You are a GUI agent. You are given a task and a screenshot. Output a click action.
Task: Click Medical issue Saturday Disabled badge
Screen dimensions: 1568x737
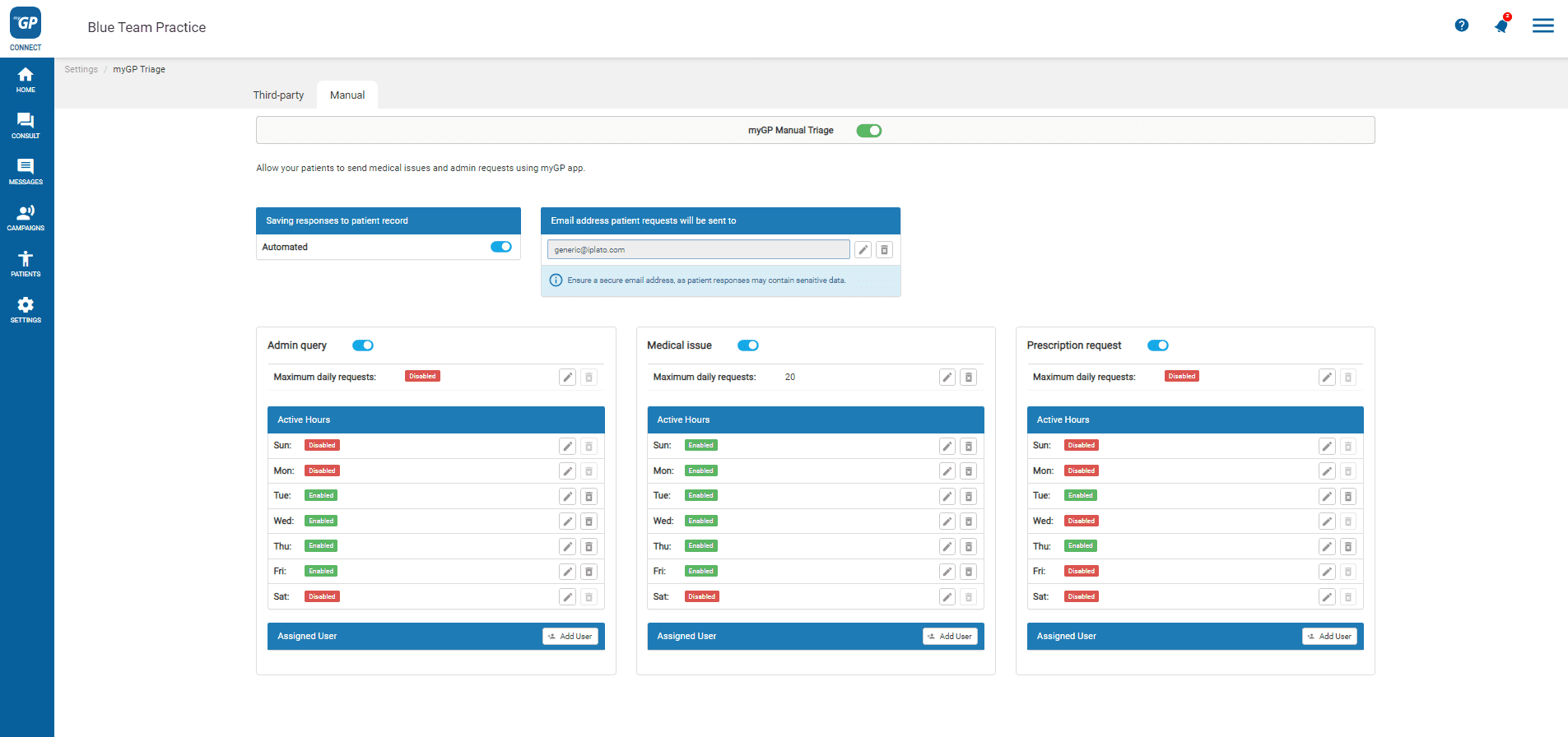point(702,597)
